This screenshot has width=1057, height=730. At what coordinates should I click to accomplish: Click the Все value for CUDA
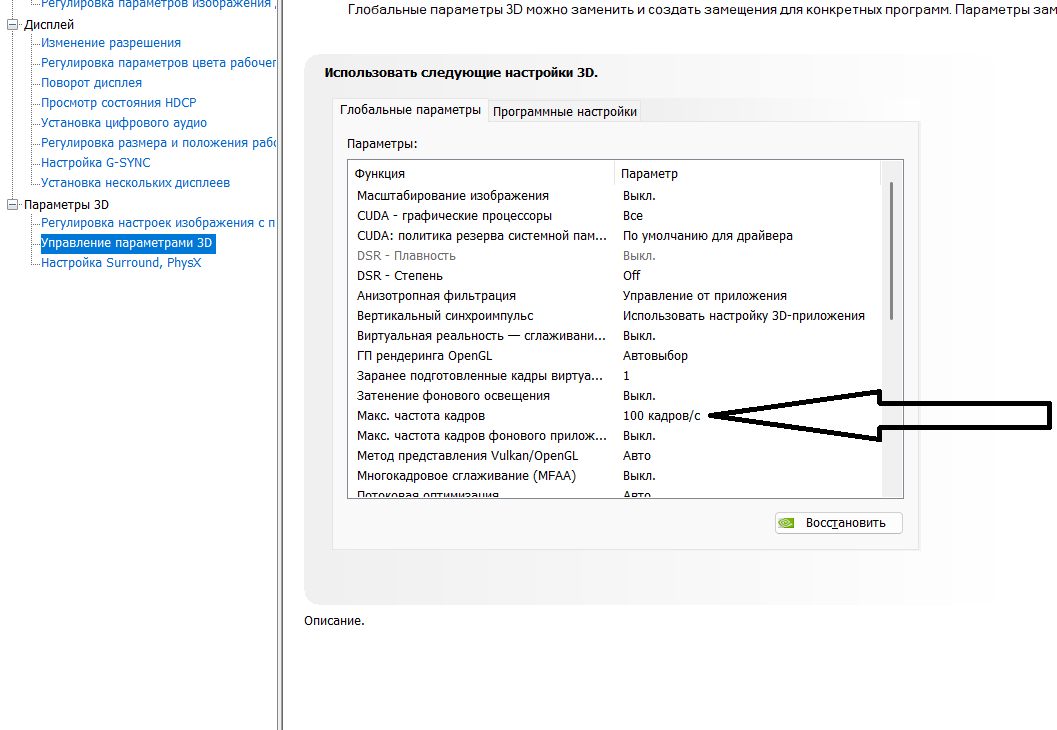(632, 216)
